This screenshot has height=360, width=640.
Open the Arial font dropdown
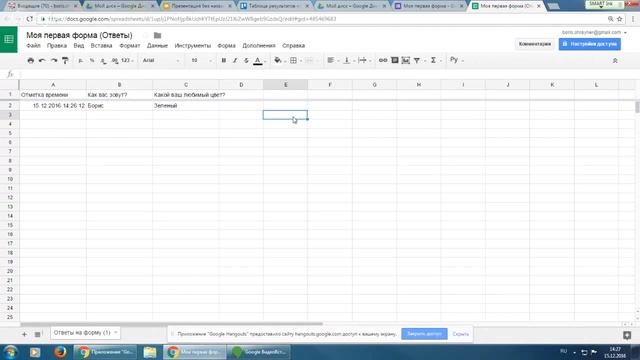tap(161, 60)
